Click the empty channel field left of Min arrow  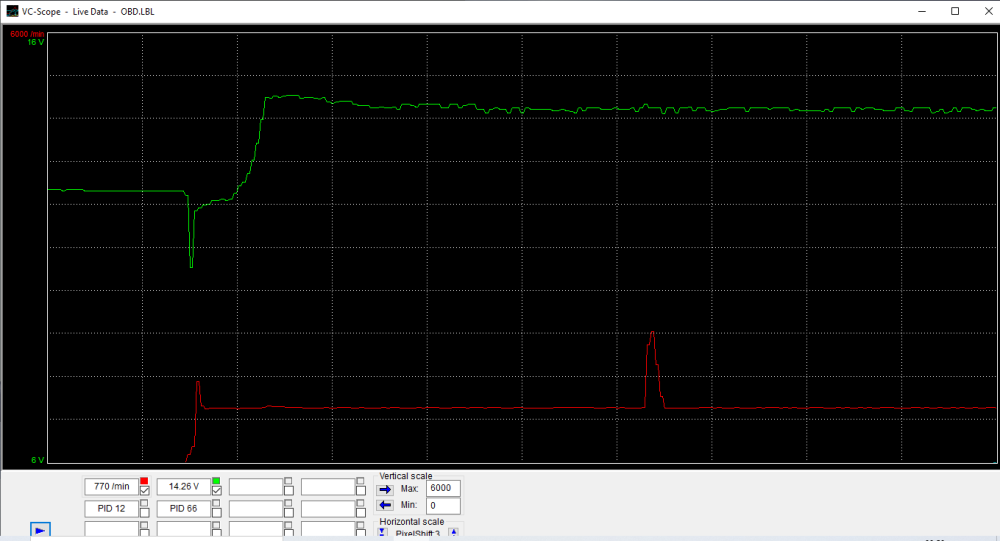point(328,508)
